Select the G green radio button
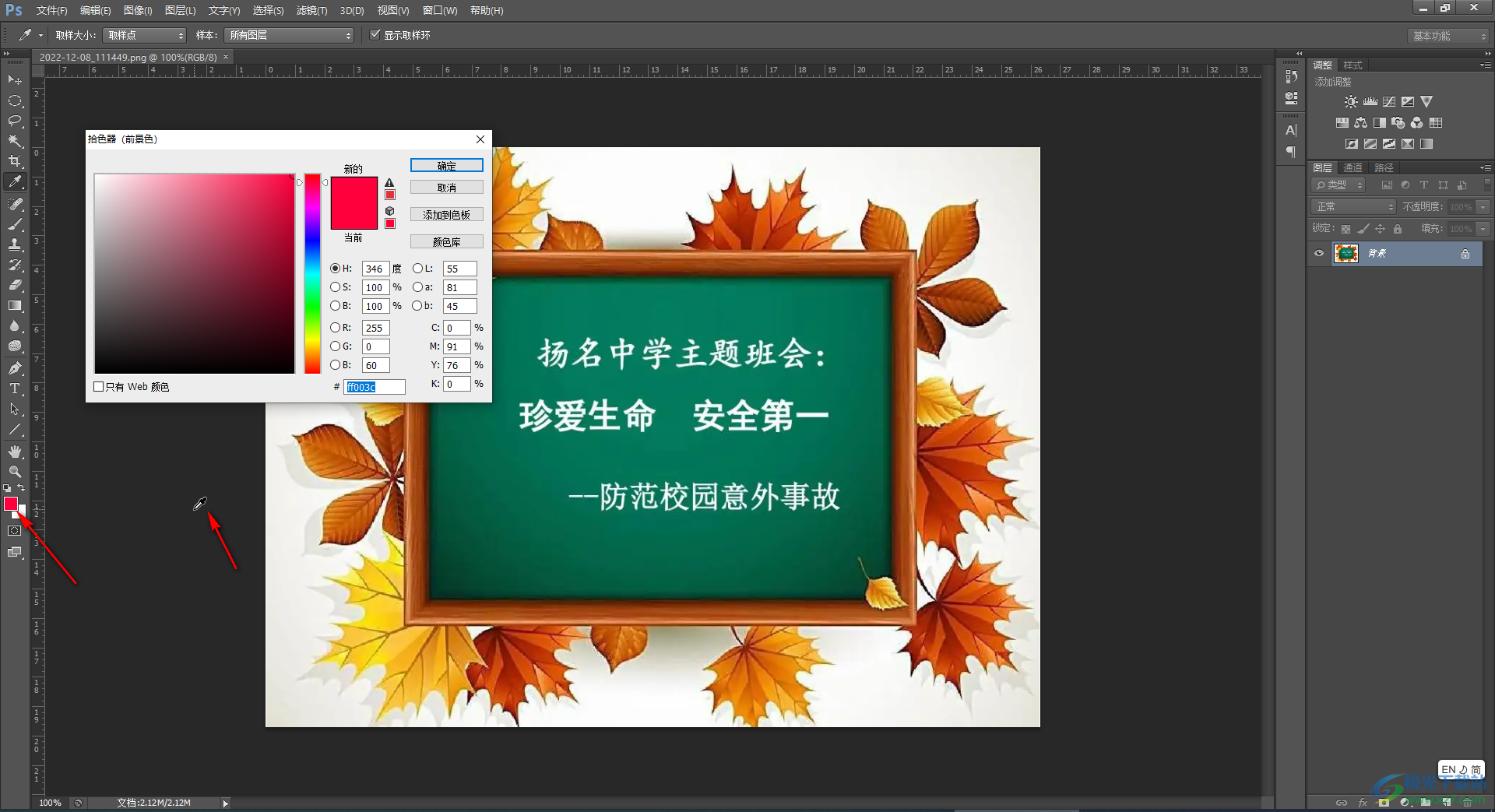 [x=335, y=346]
